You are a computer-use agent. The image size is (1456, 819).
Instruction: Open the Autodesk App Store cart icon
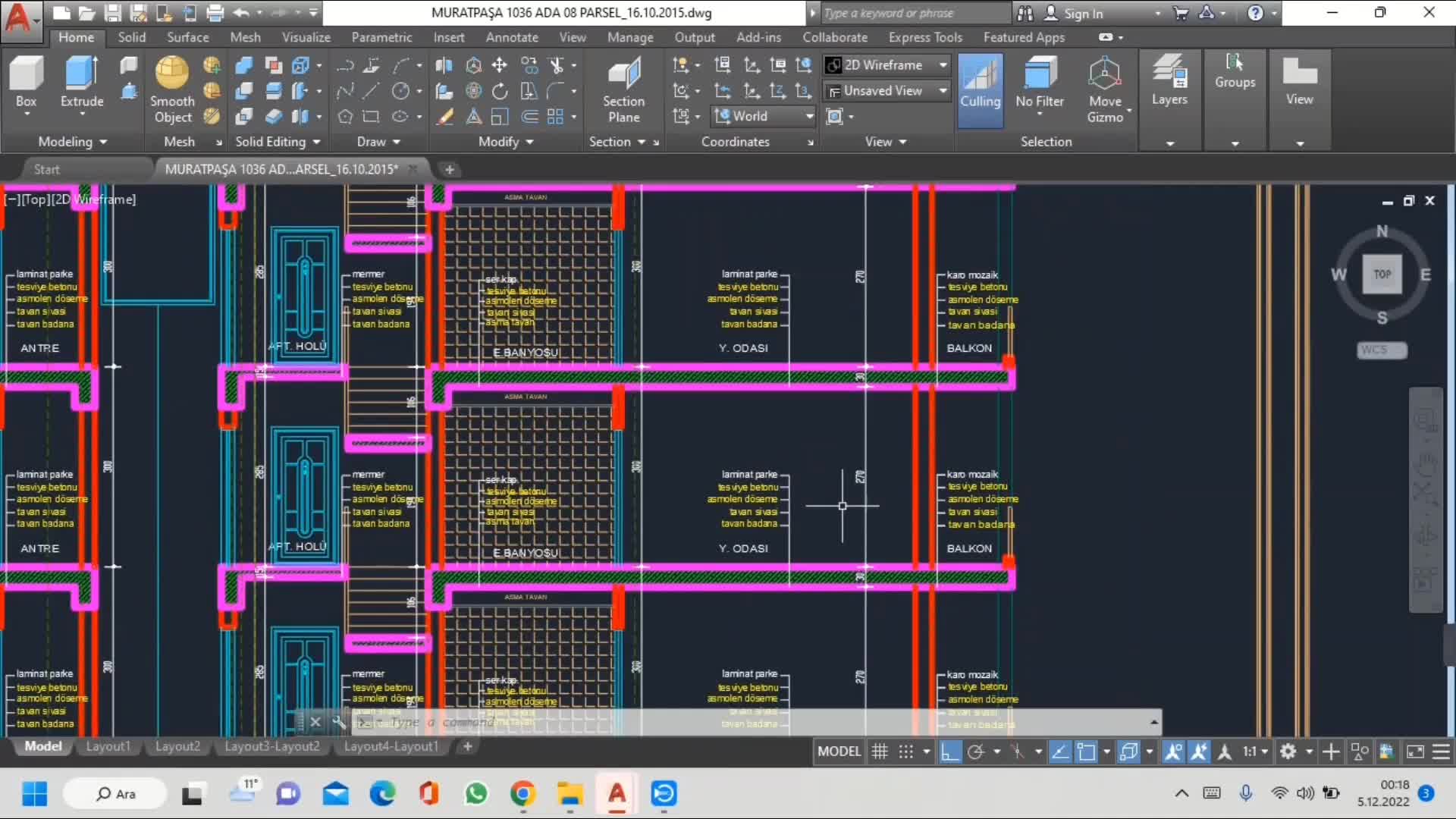point(1180,13)
